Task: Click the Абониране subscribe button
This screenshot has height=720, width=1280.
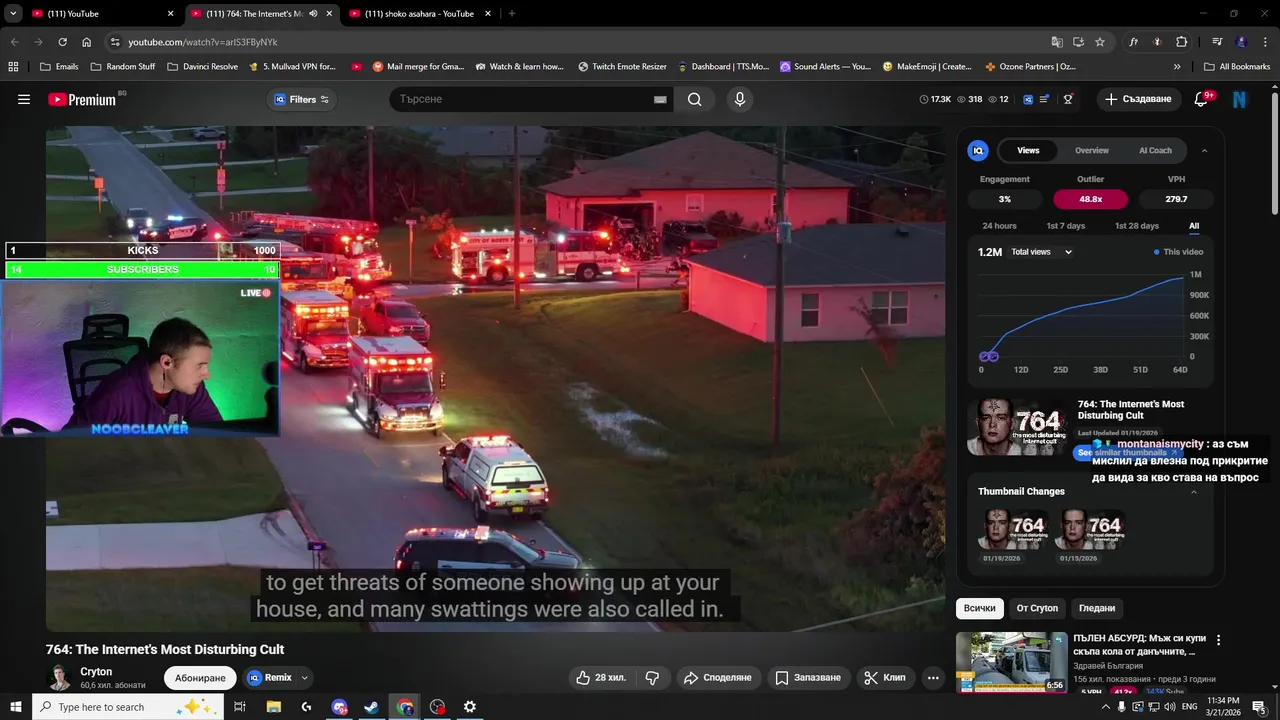Action: click(200, 677)
